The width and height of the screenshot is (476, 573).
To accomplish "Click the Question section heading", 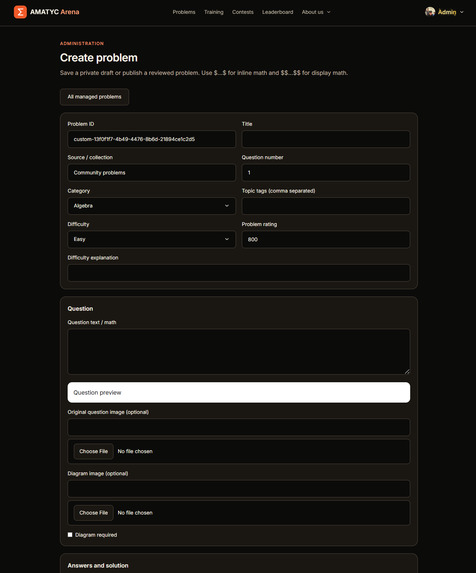I will click(x=80, y=309).
